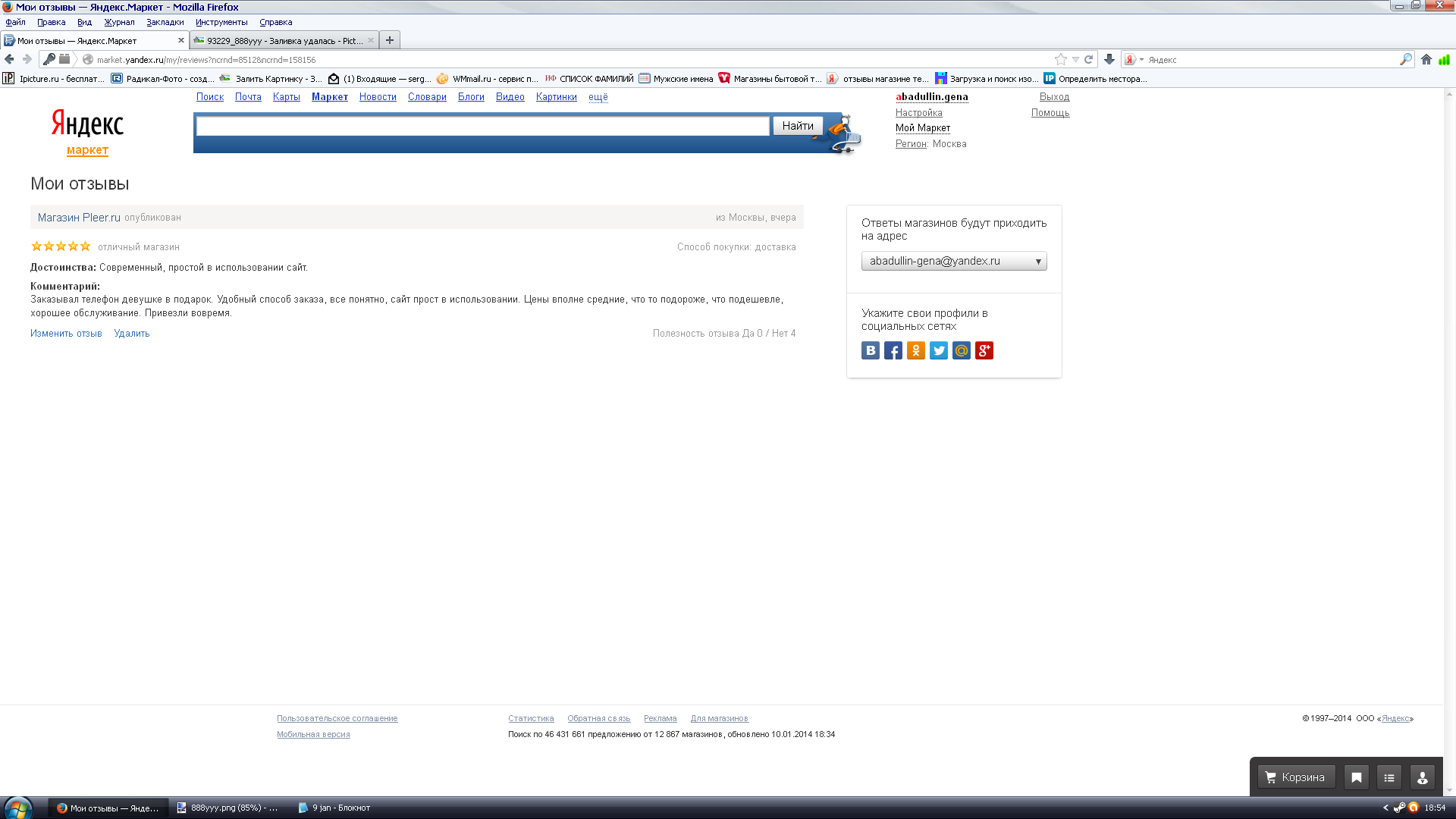
Task: Link Twitter profile icon
Action: [939, 350]
